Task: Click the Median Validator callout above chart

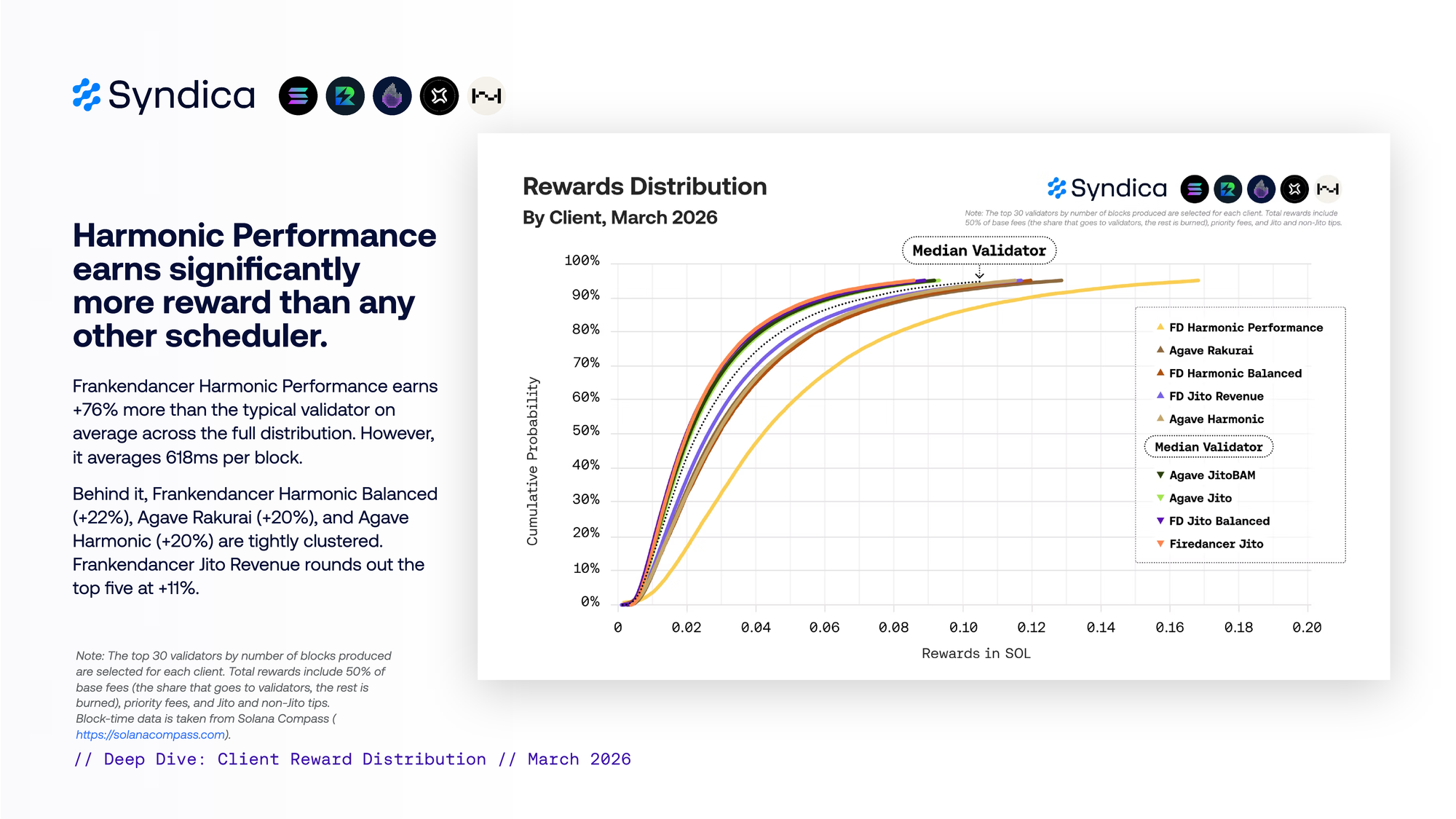Action: click(978, 250)
